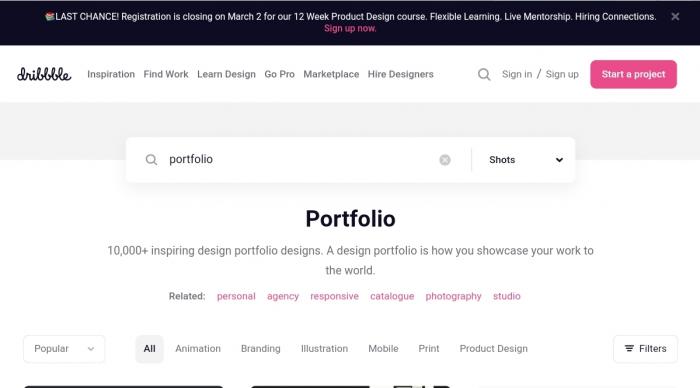Focus the portfolio search input field

click(x=299, y=159)
